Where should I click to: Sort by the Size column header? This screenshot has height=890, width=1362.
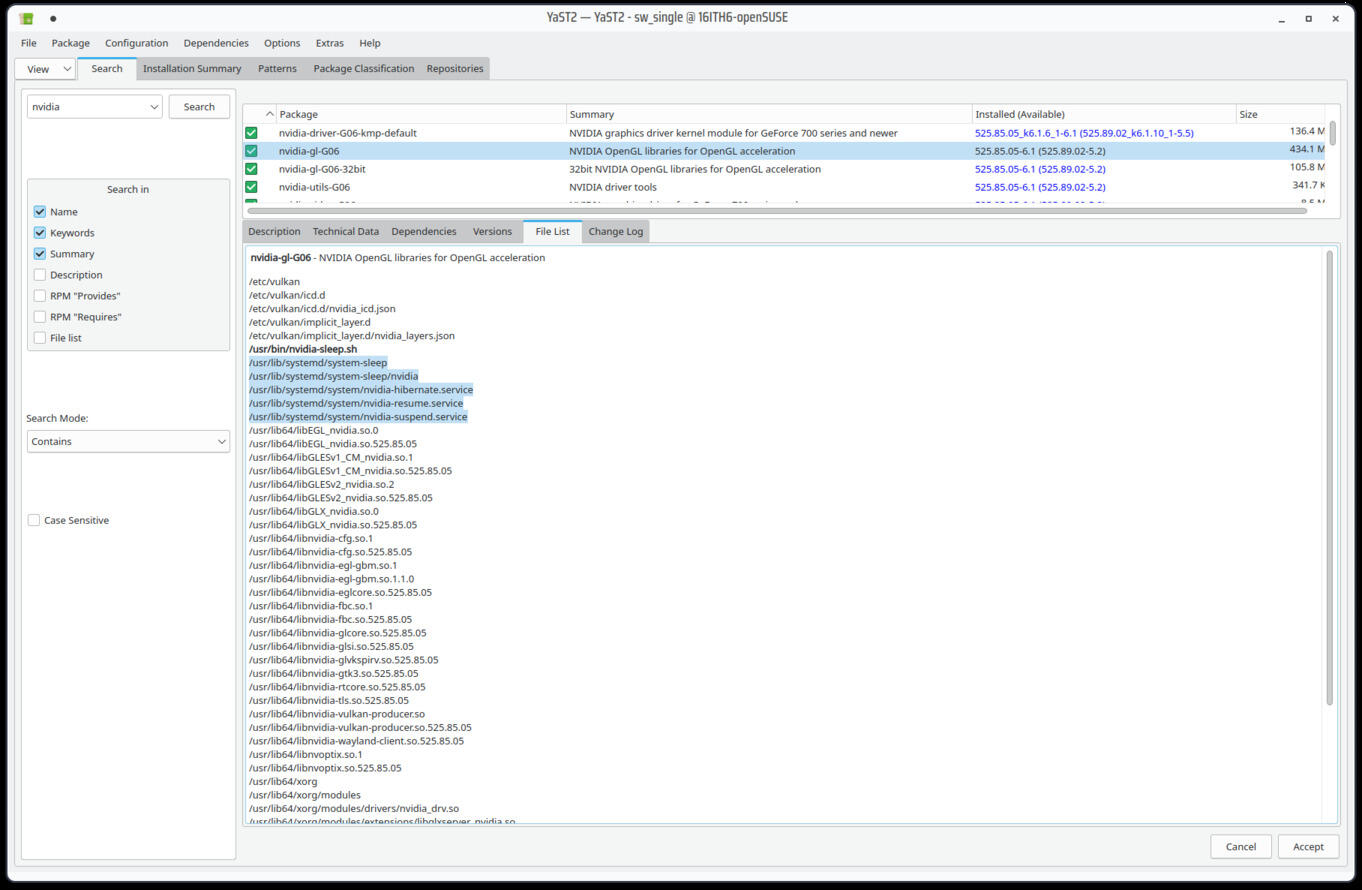[x=1281, y=114]
